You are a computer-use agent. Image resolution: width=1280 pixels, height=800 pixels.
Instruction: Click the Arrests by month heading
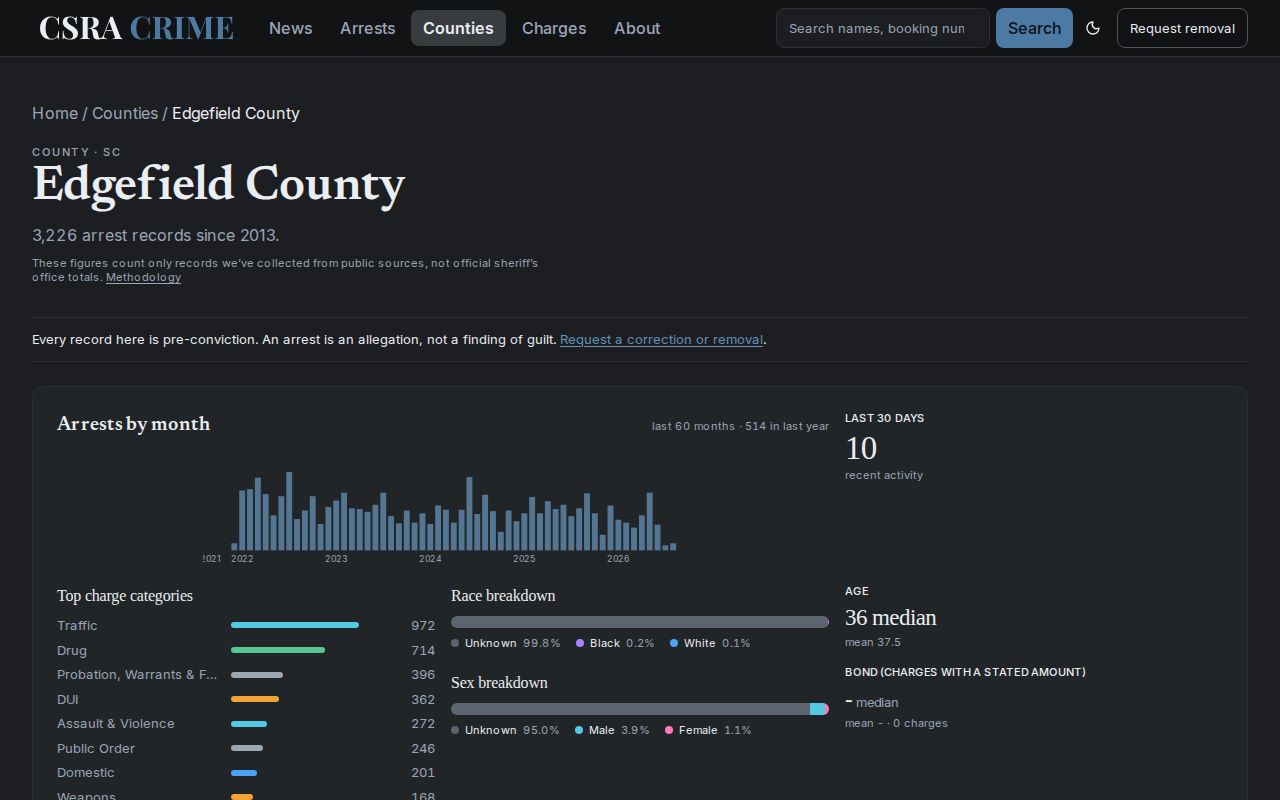(x=134, y=424)
